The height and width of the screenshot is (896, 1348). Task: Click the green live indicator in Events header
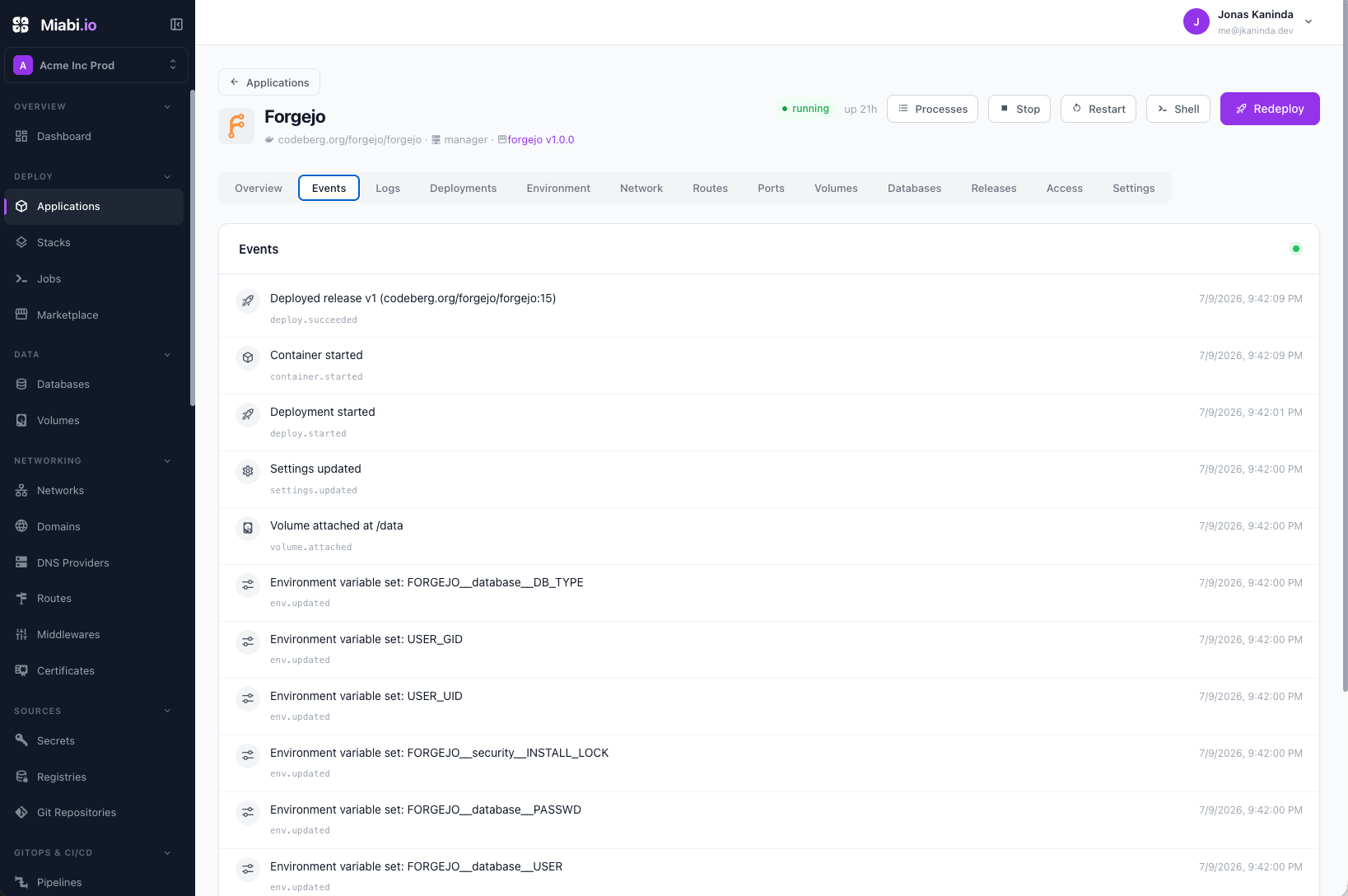click(1296, 249)
